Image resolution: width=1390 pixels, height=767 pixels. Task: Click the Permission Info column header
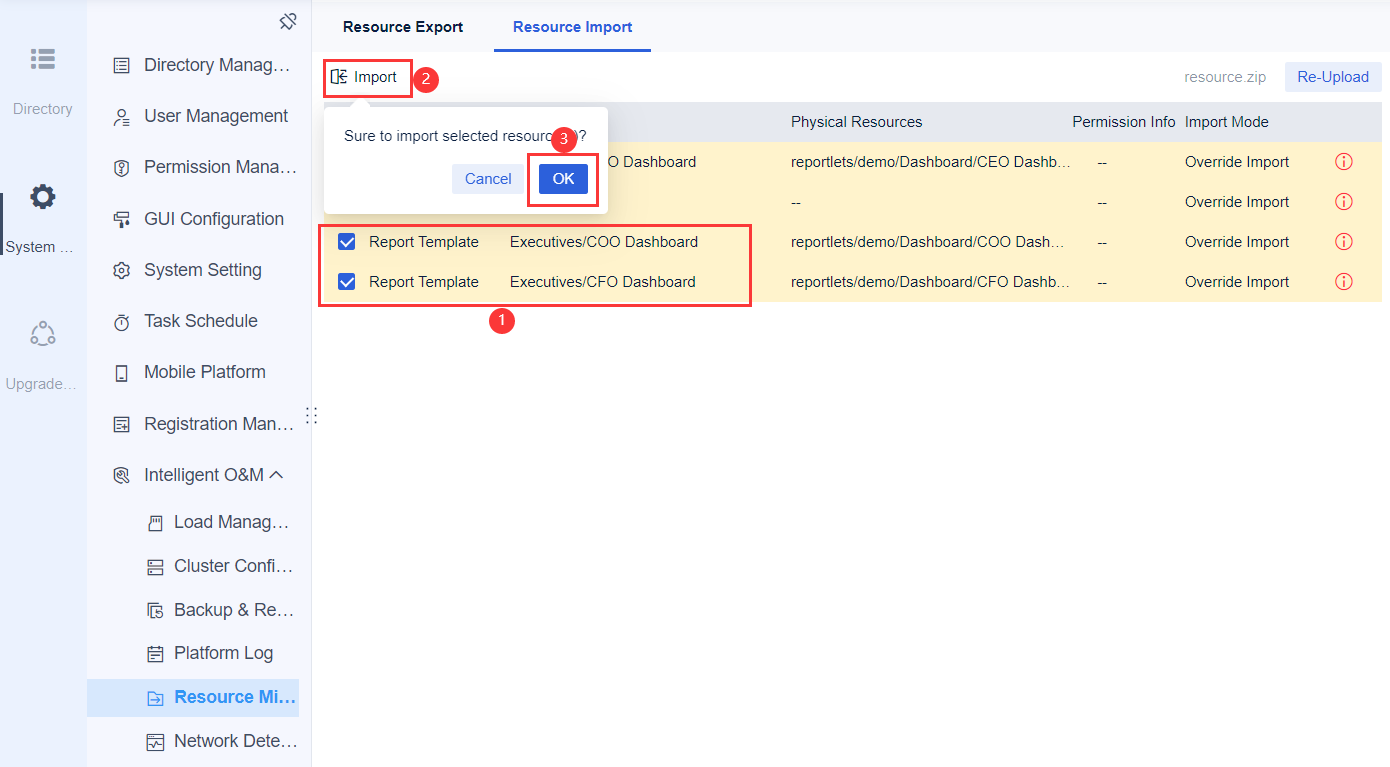coord(1124,122)
